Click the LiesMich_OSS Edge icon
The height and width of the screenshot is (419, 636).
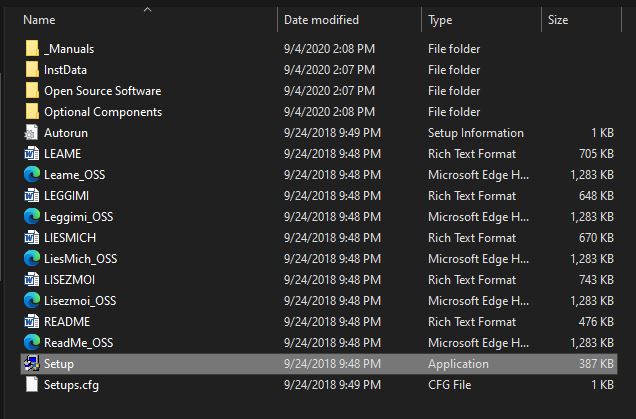pos(32,259)
